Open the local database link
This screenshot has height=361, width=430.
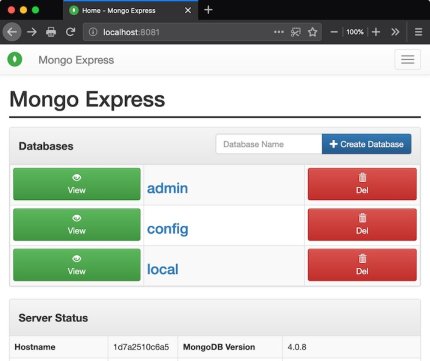pos(163,269)
